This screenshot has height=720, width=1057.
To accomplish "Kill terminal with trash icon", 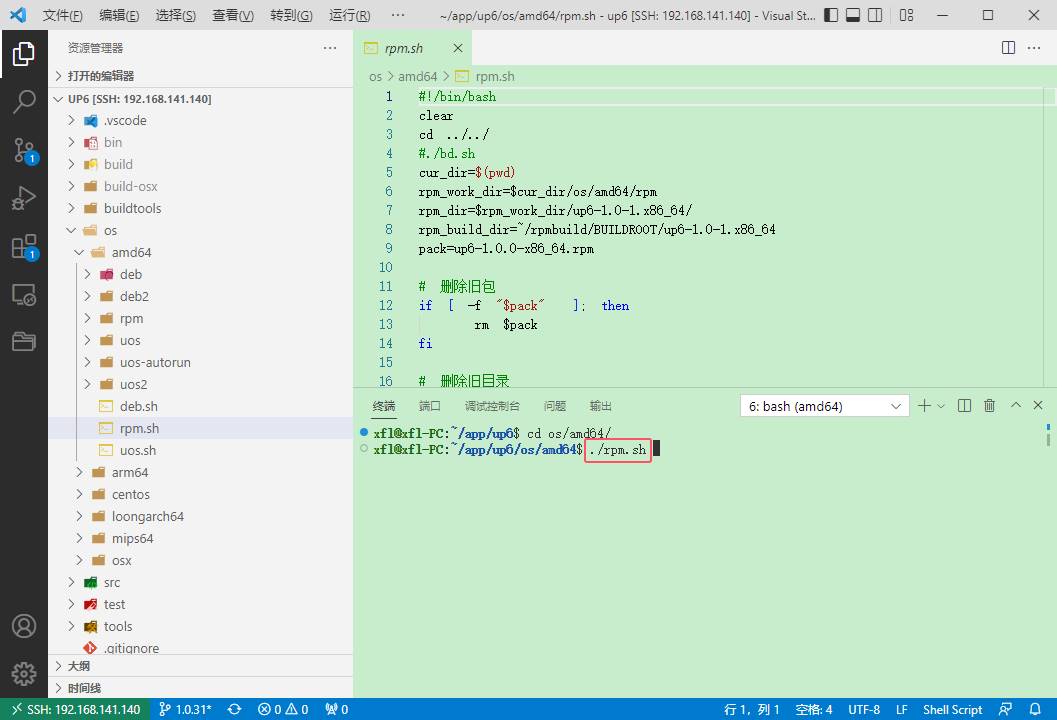I will 989,406.
